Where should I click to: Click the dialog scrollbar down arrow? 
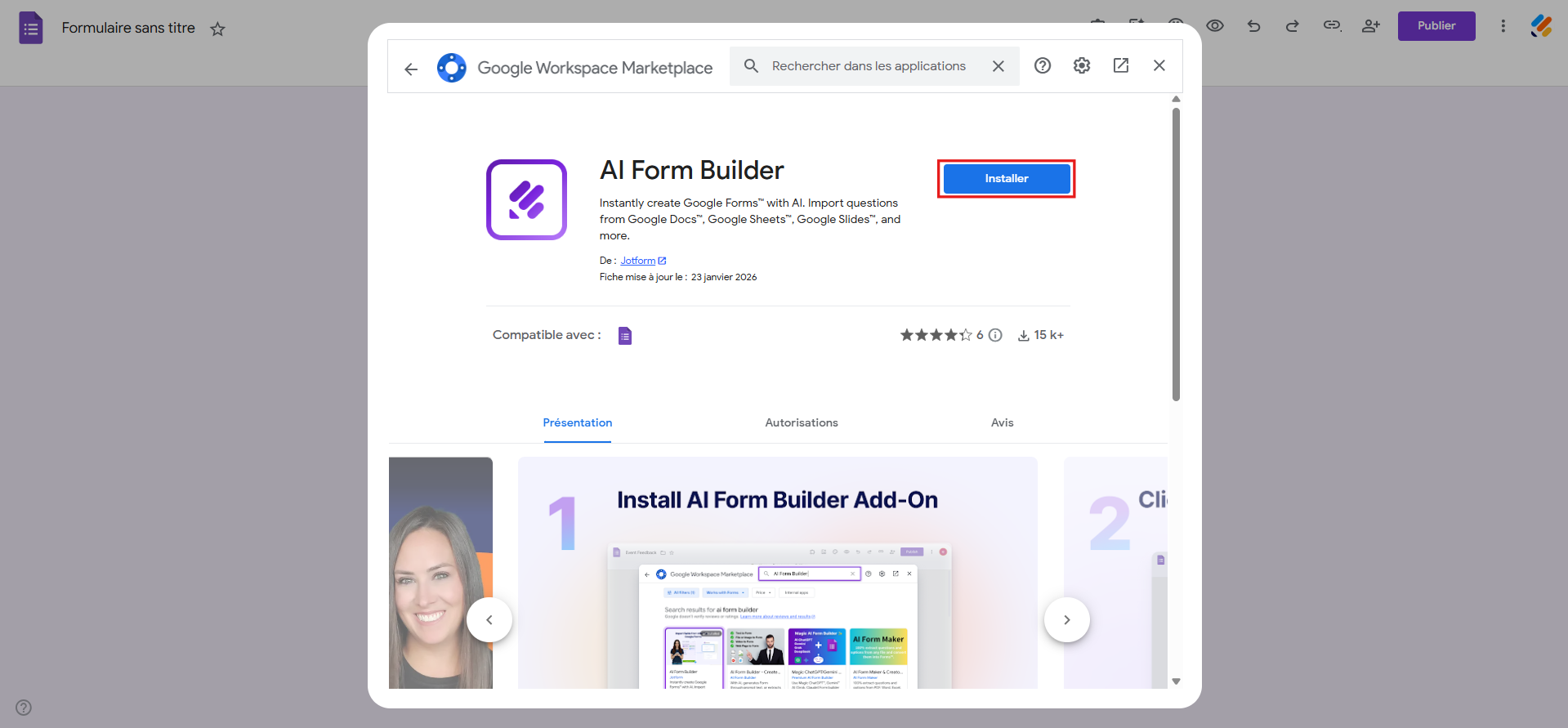pyautogui.click(x=1177, y=681)
